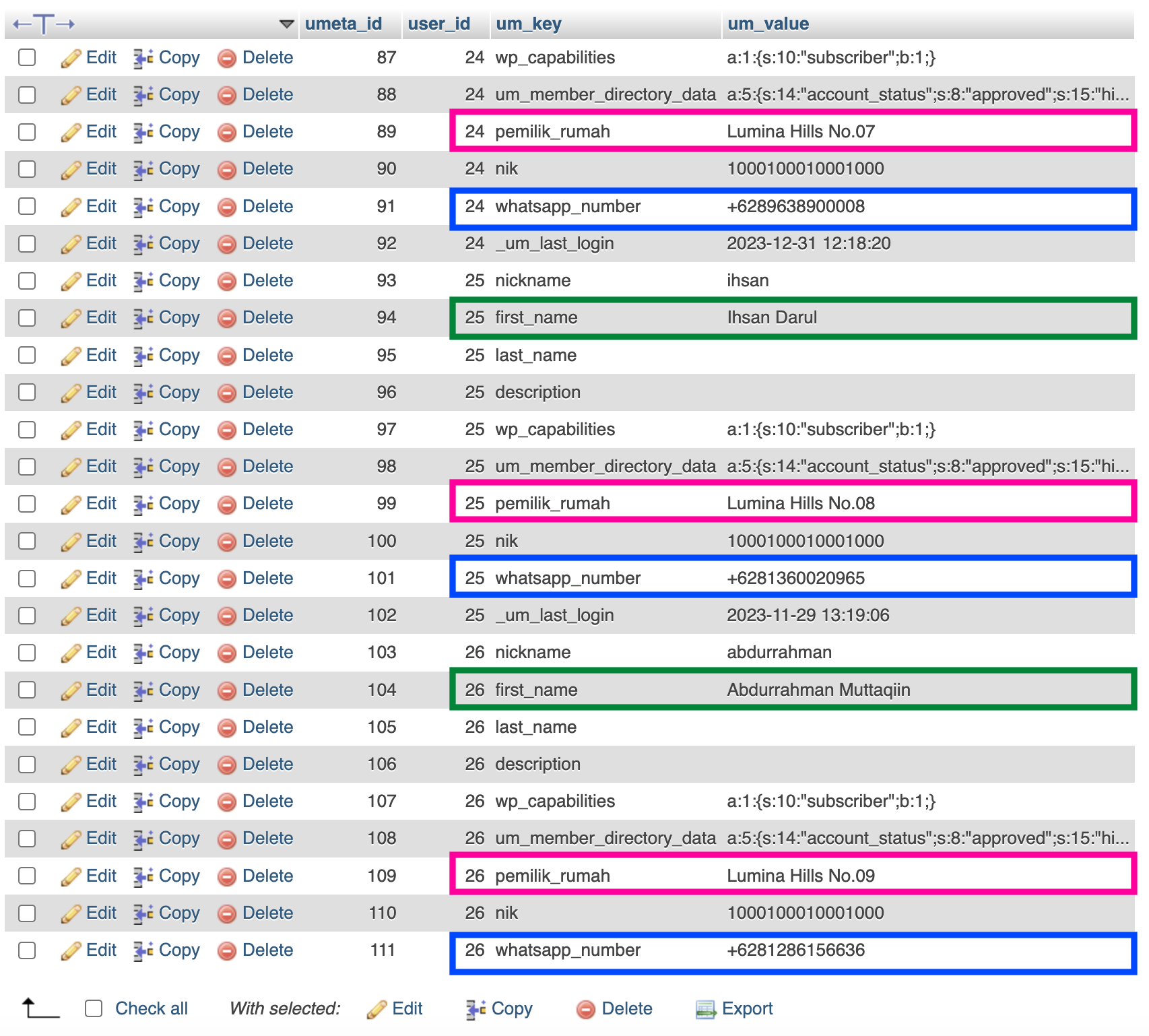The height and width of the screenshot is (1036, 1149).
Task: Sort by the user_id column header
Action: [x=439, y=24]
